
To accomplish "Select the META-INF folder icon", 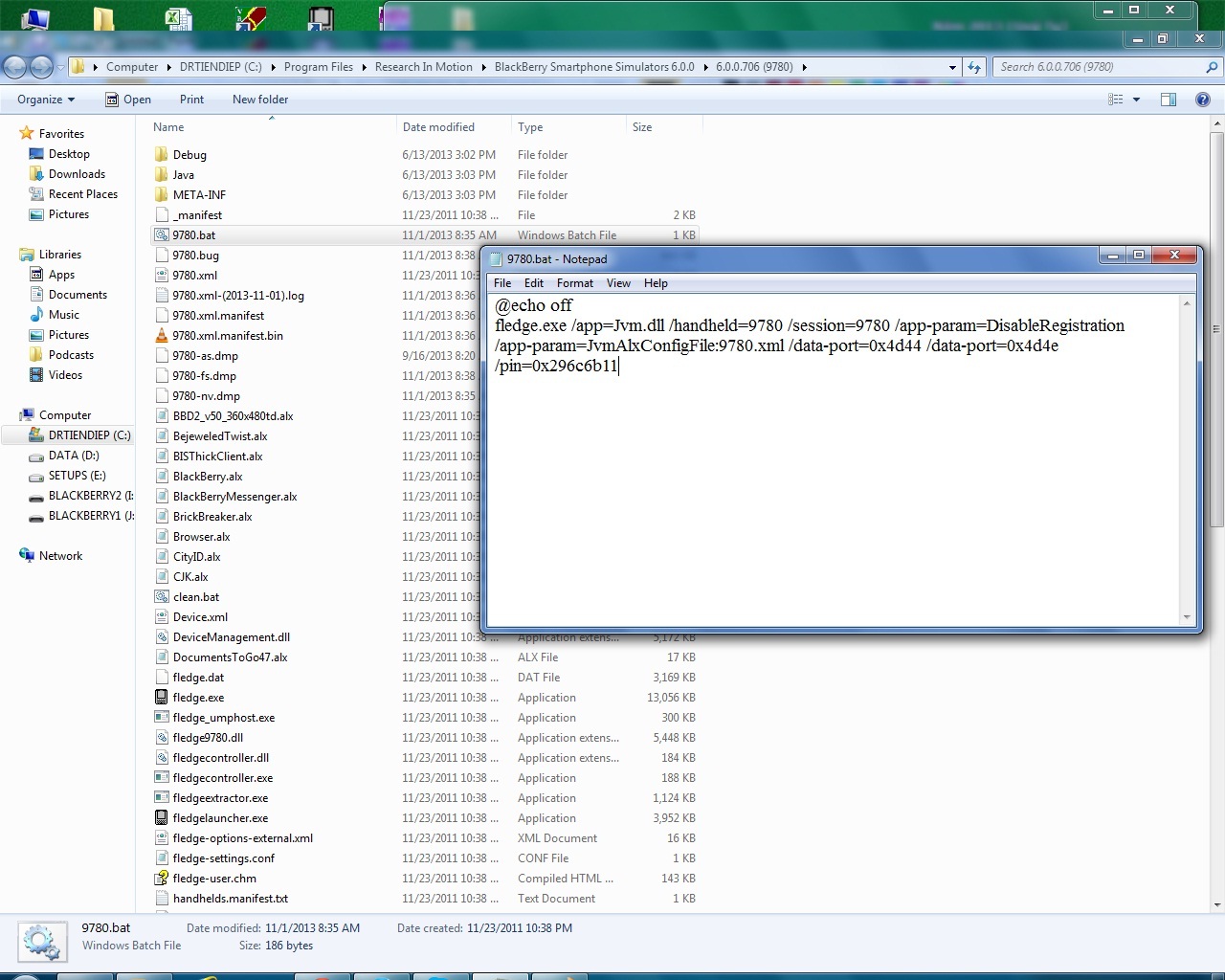I will pyautogui.click(x=162, y=195).
